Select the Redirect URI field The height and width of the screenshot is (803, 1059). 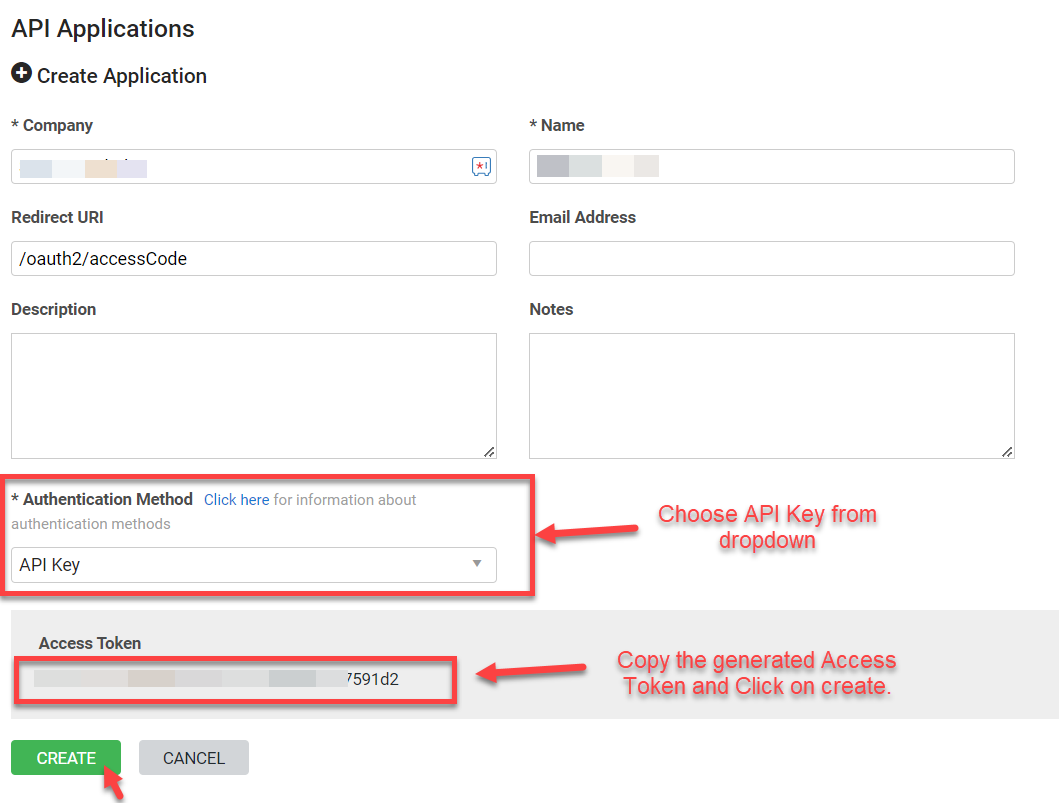pos(253,258)
